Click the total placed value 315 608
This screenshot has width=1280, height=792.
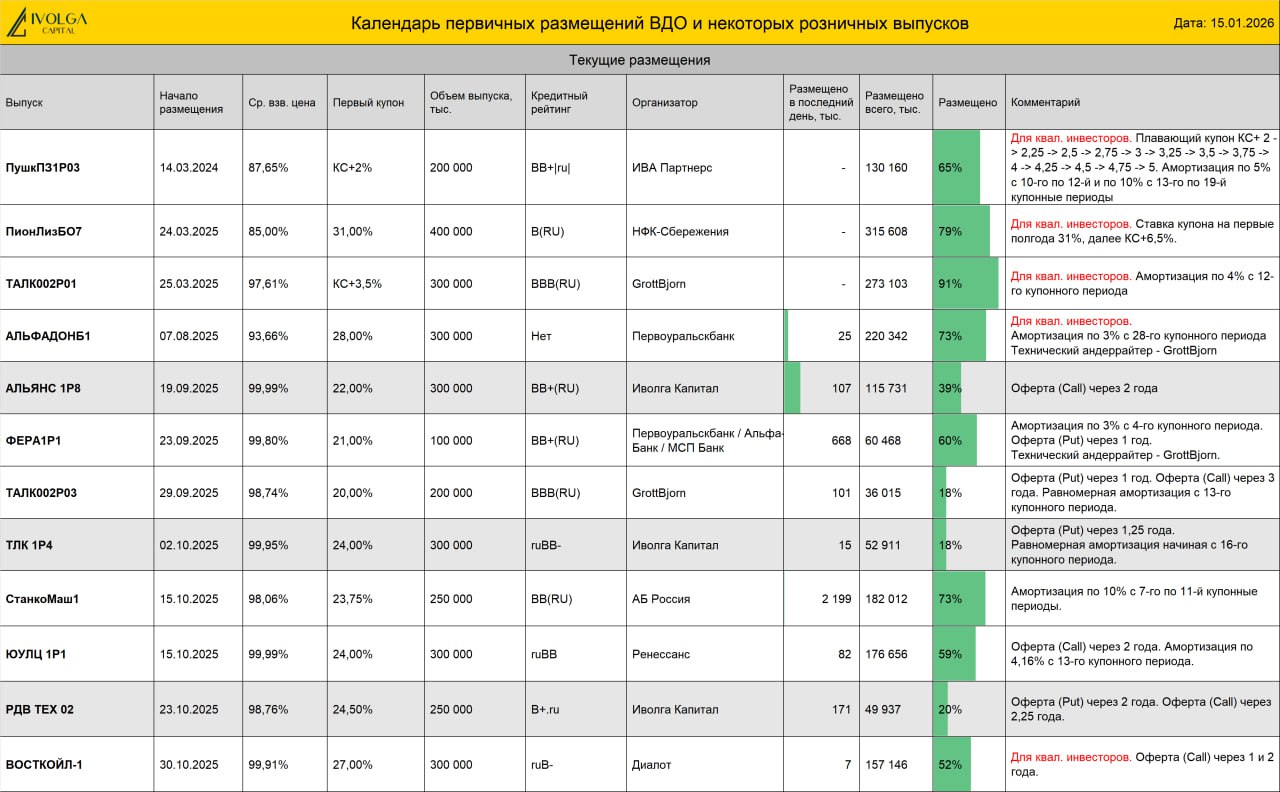886,231
